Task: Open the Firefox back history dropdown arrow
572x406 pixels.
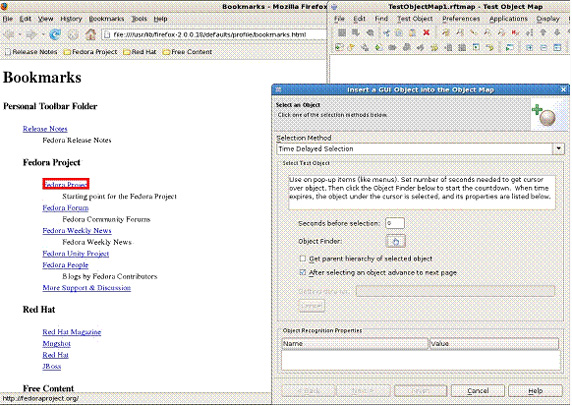Action: coord(20,35)
